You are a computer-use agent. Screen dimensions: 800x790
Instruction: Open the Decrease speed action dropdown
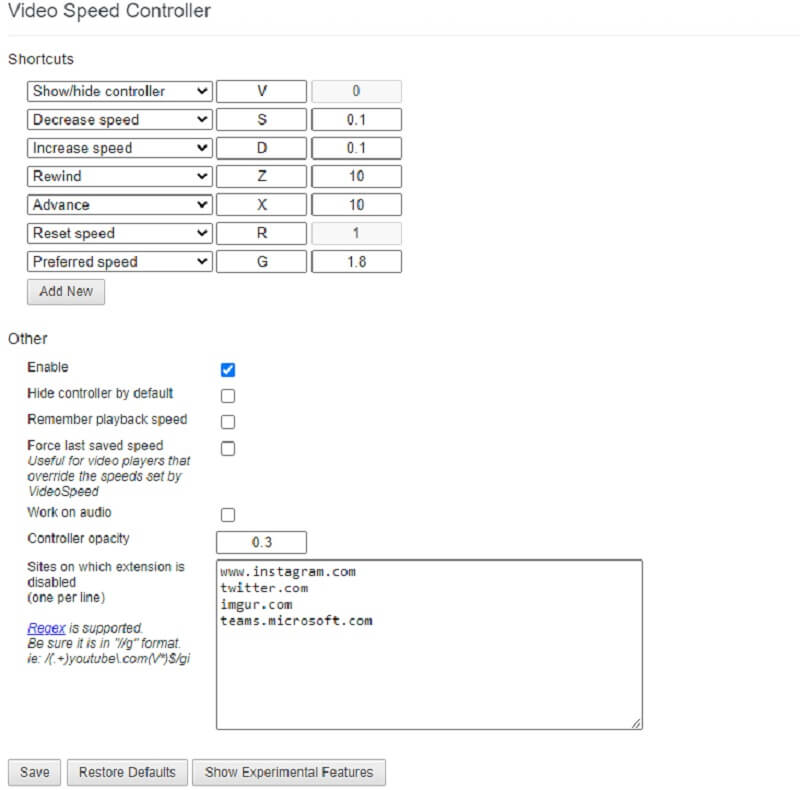click(x=118, y=119)
